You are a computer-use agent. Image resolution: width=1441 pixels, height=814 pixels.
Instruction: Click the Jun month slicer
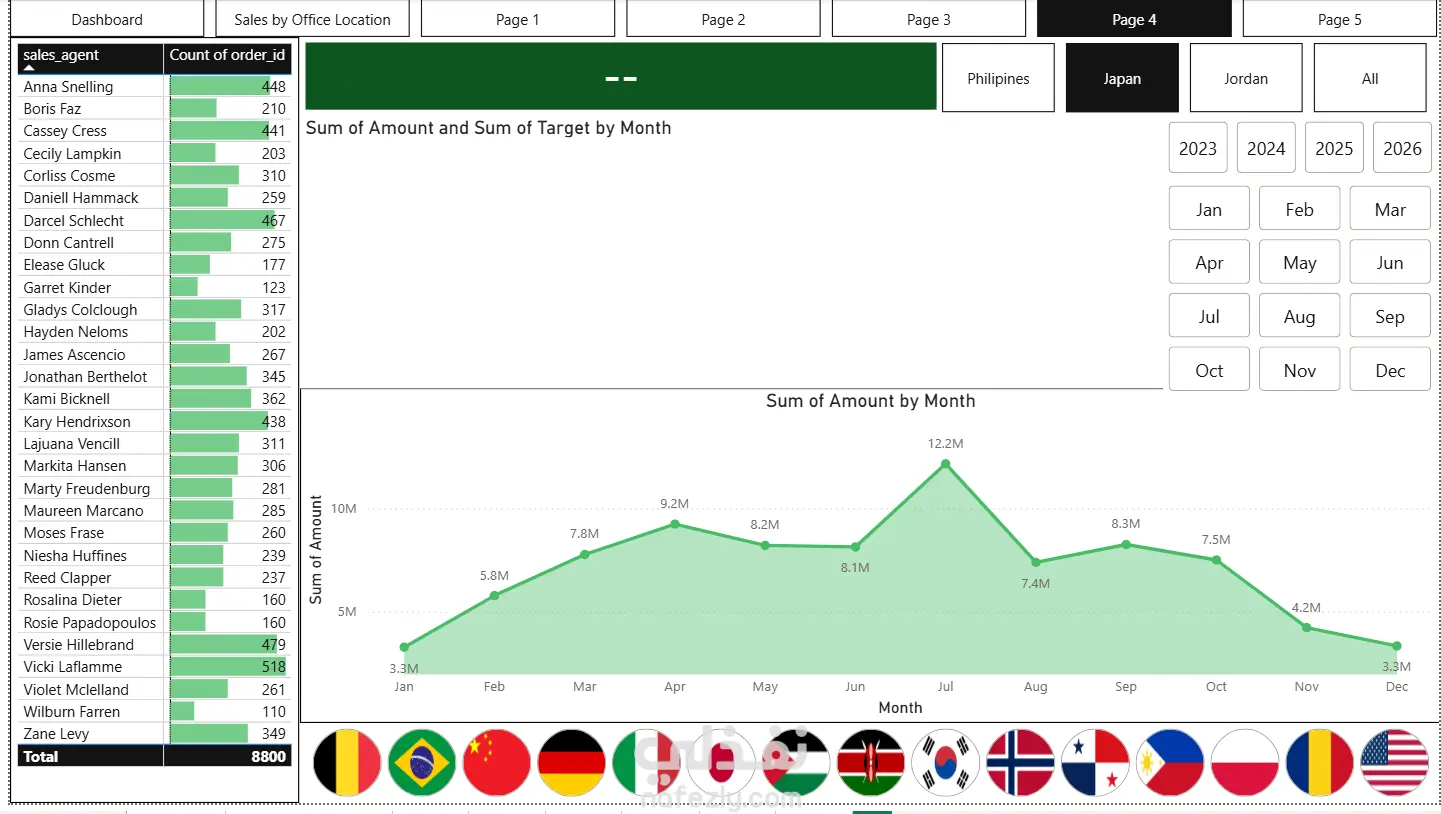point(1390,262)
